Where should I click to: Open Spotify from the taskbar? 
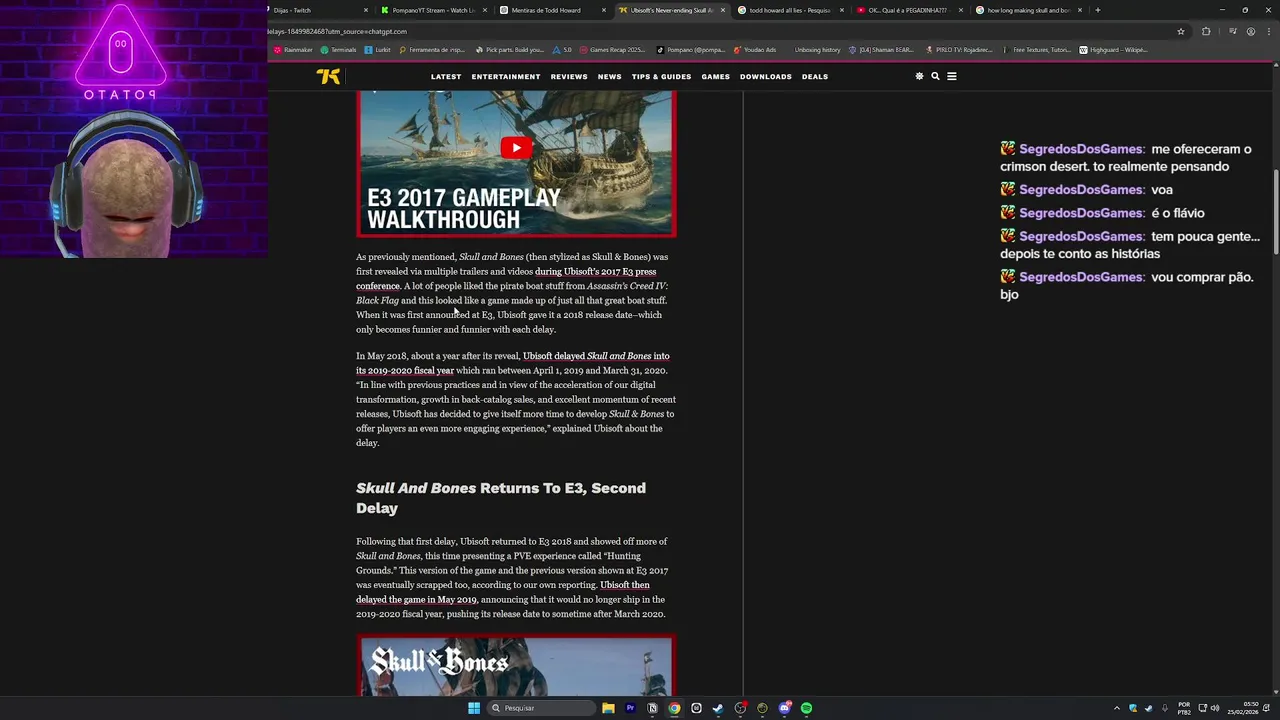(x=806, y=708)
